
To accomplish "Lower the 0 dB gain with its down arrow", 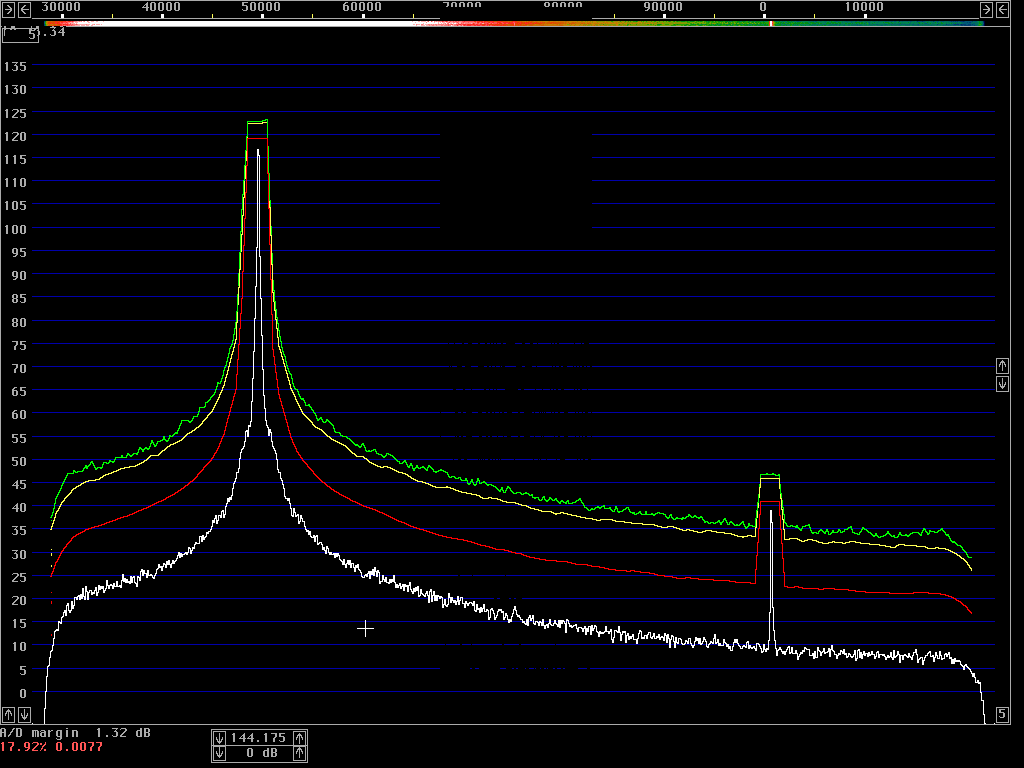I will click(219, 754).
